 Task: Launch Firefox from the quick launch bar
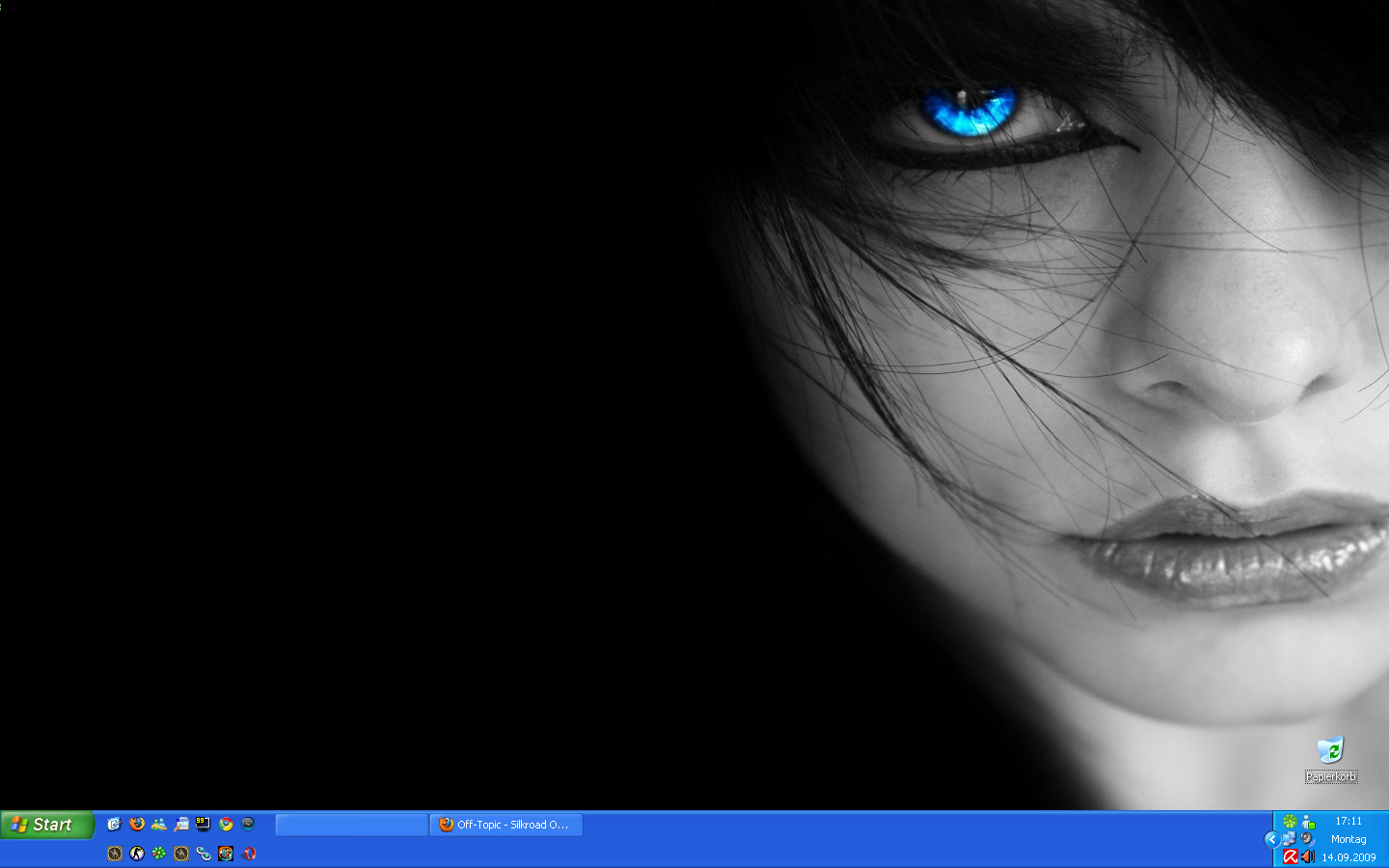click(x=137, y=825)
